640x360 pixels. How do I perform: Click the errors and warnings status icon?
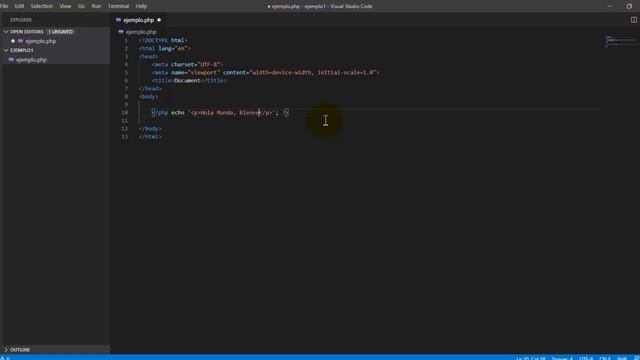(x=5, y=358)
